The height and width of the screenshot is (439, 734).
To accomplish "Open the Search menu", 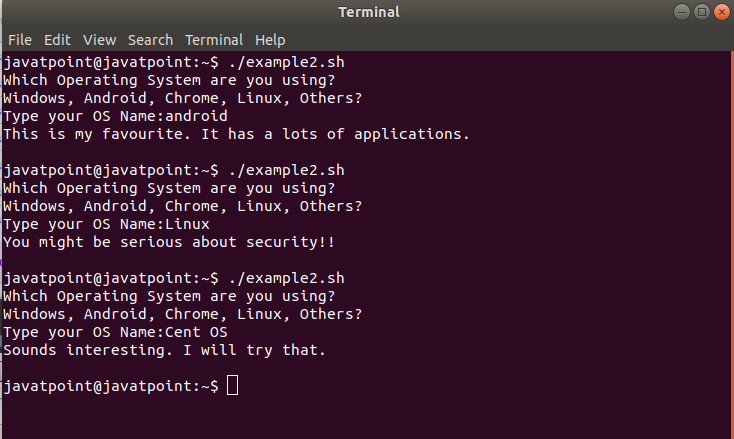I will click(150, 40).
